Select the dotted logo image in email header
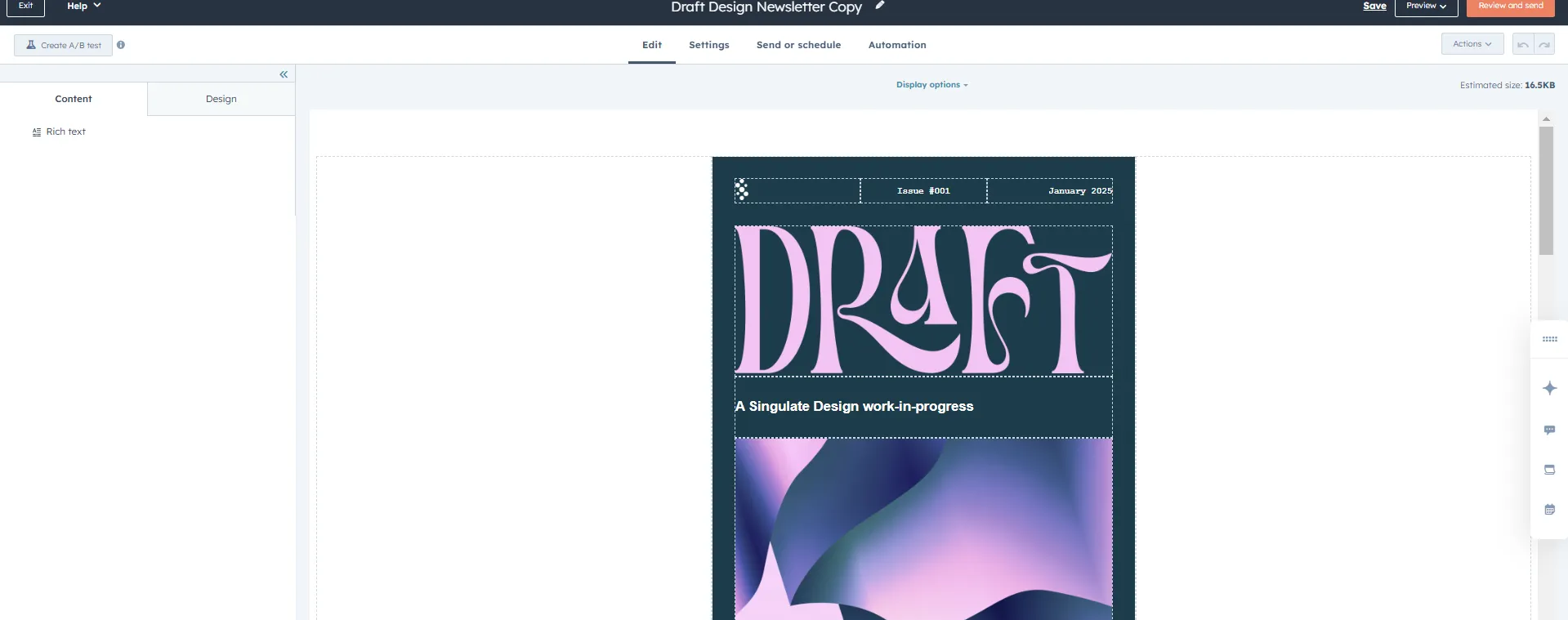 (x=741, y=190)
